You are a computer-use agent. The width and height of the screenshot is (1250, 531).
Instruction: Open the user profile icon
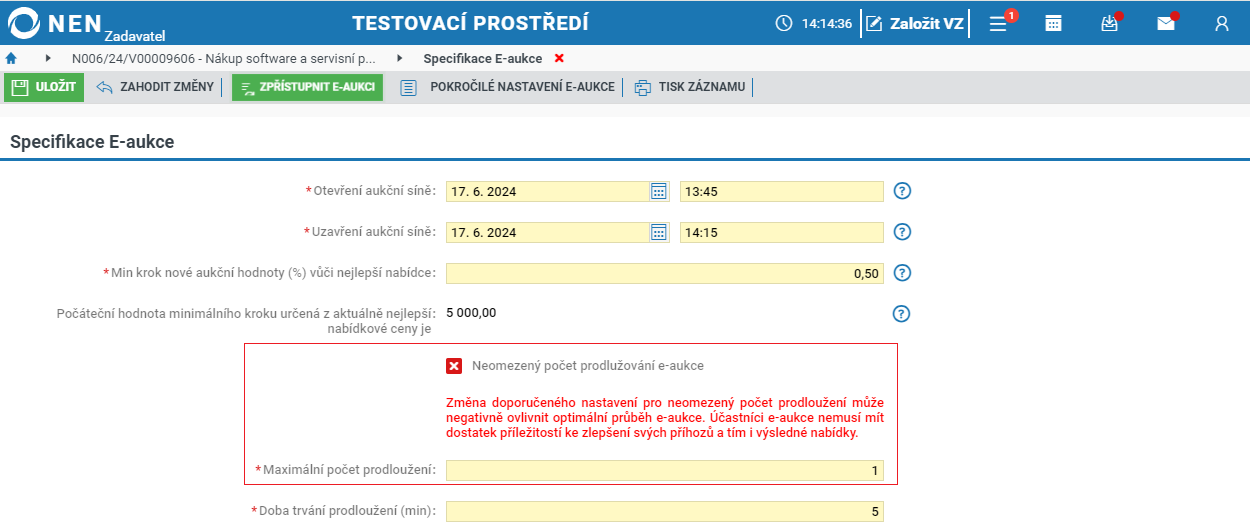[1221, 24]
